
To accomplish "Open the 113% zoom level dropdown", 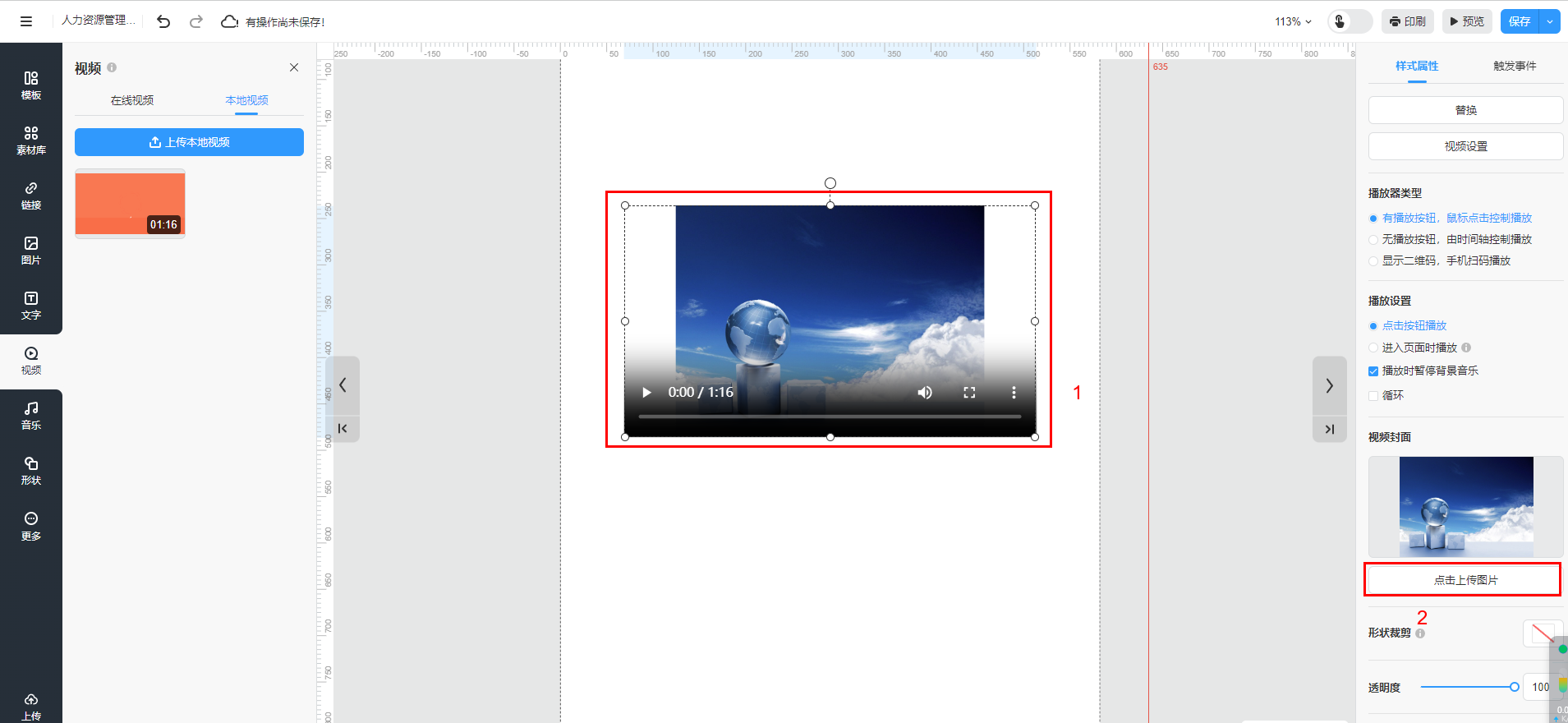I will pyautogui.click(x=1293, y=21).
